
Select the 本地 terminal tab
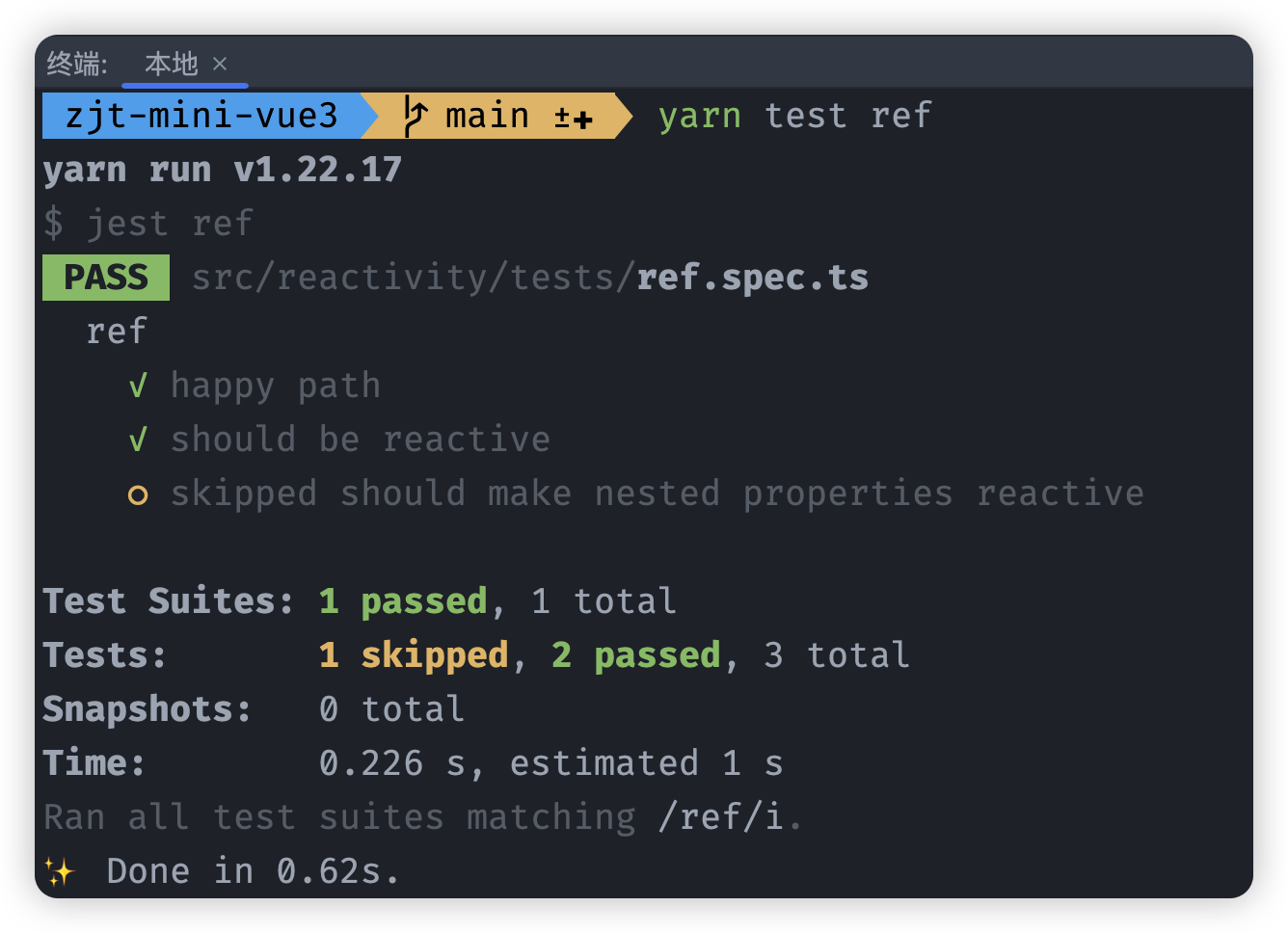tap(172, 64)
